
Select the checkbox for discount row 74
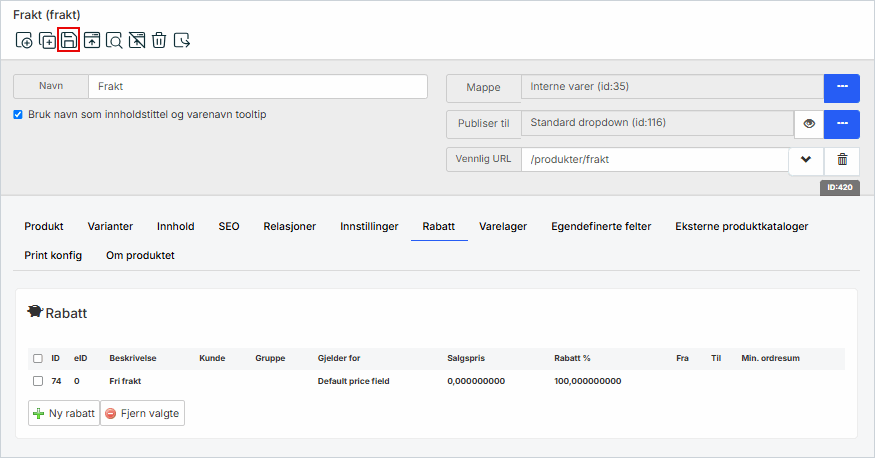pyautogui.click(x=38, y=381)
